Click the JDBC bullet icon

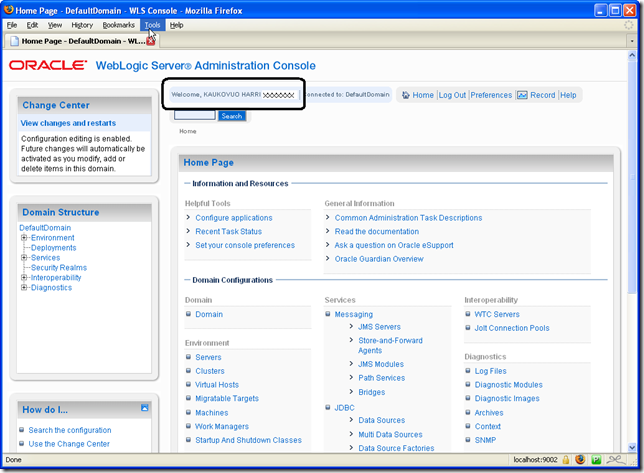click(x=328, y=407)
